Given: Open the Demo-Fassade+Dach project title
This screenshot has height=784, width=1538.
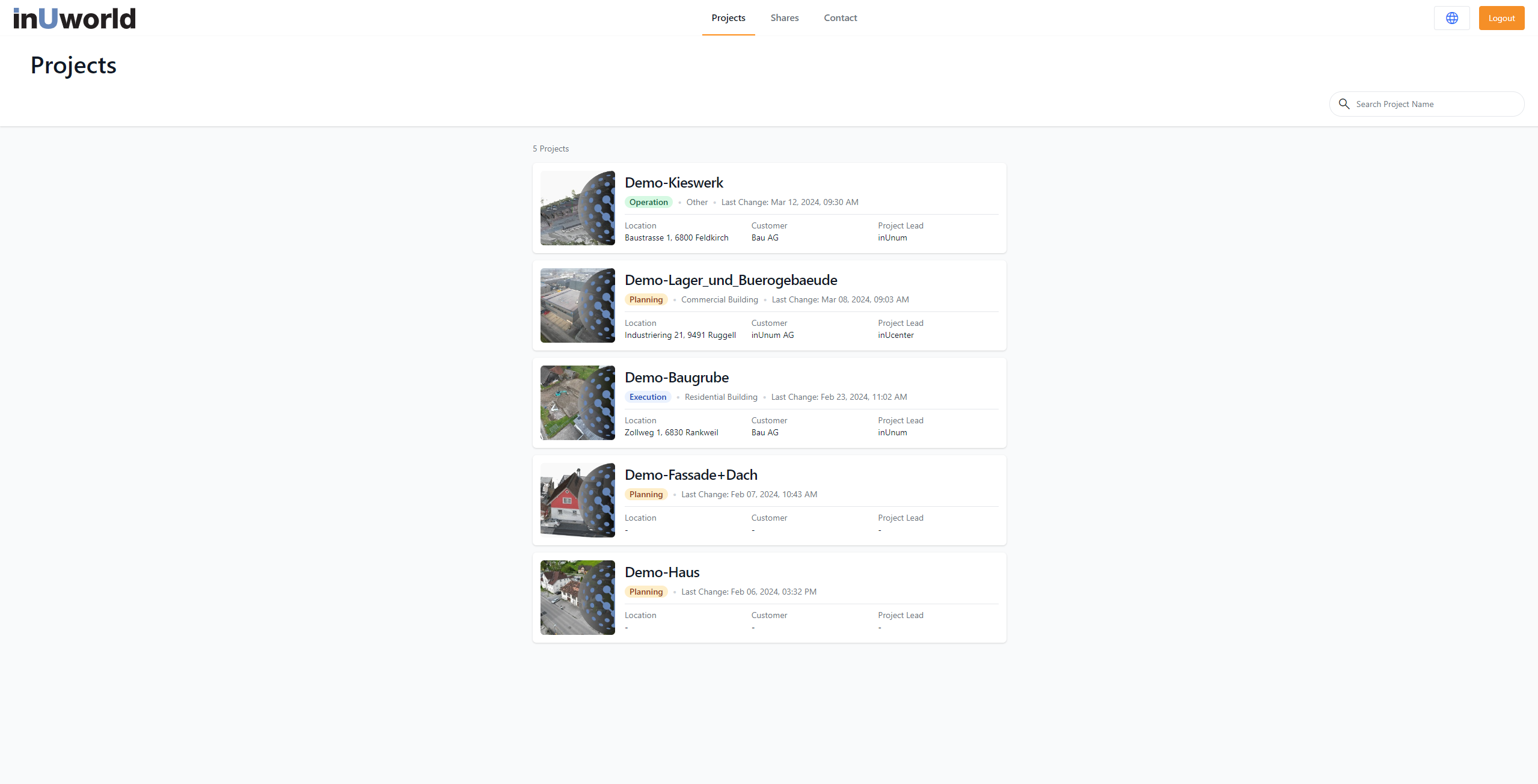Looking at the screenshot, I should tap(691, 475).
